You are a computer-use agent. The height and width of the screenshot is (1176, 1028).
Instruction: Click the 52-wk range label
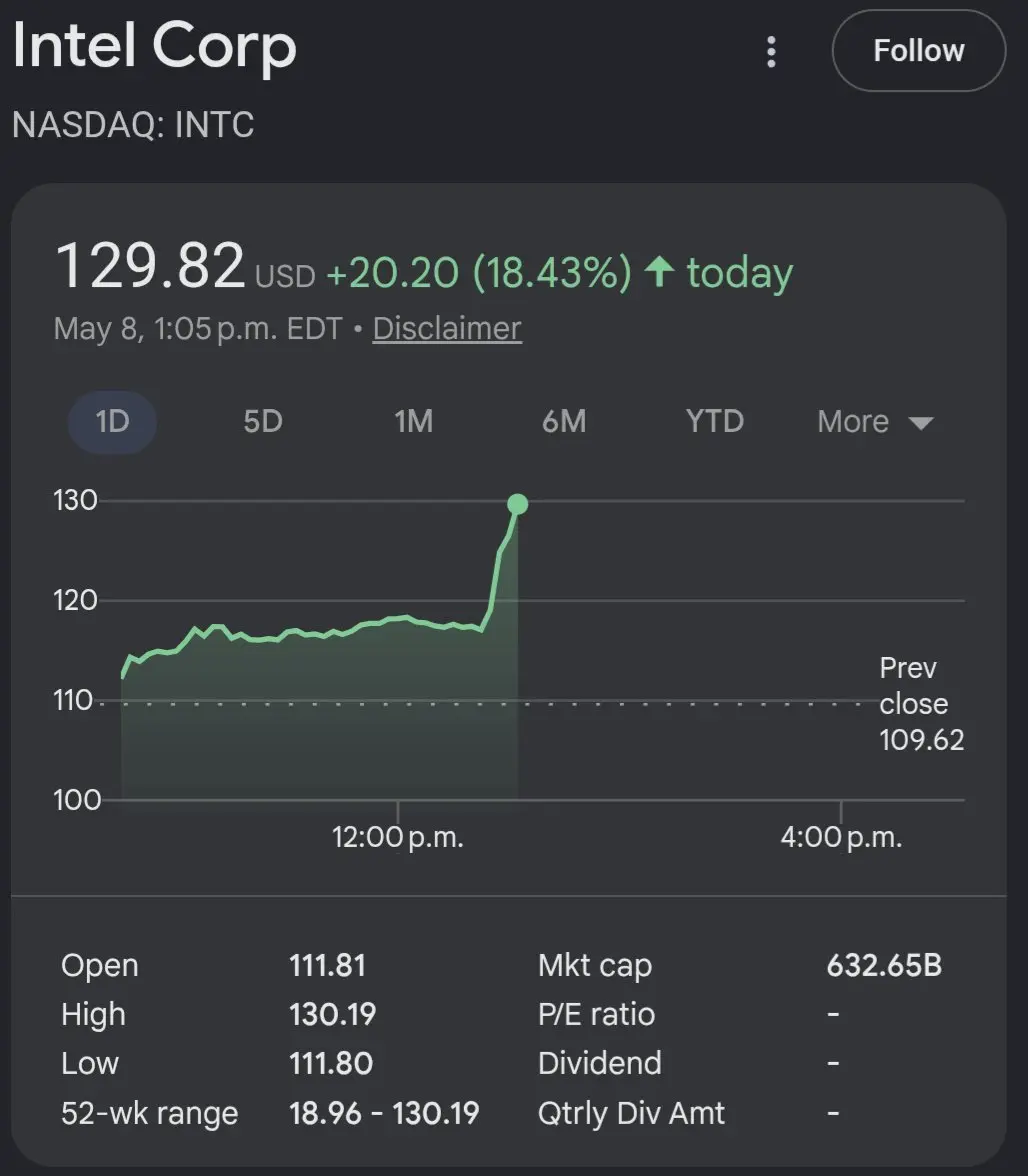coord(149,1114)
